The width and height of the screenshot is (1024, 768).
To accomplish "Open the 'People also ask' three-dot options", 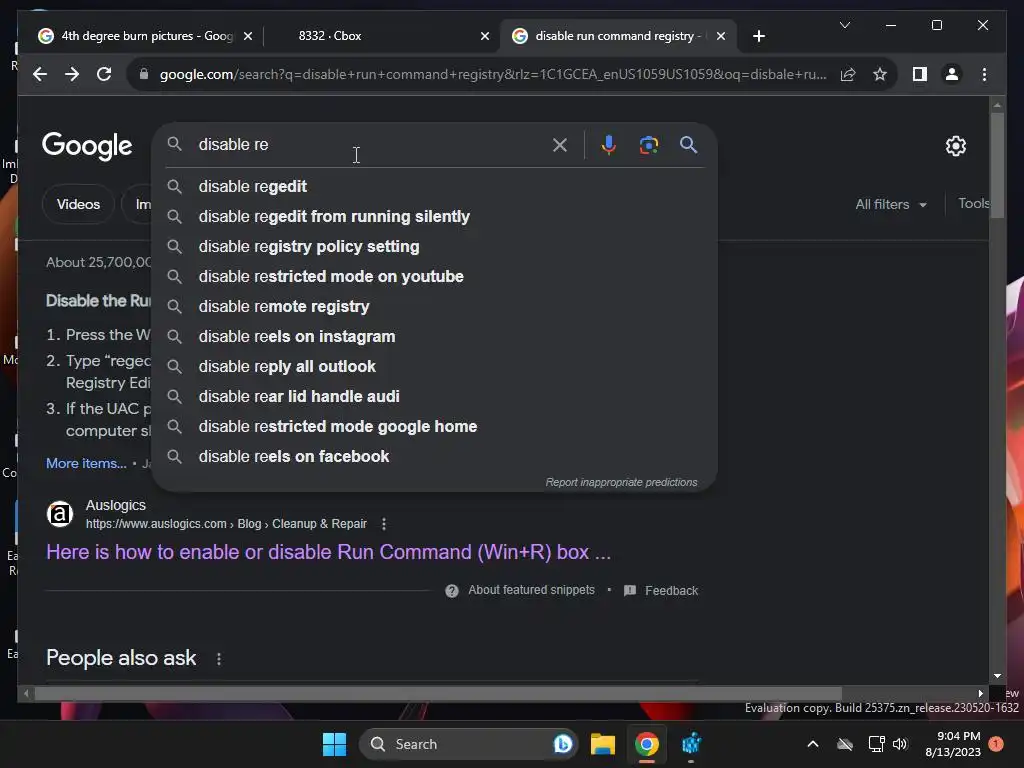I will 219,659.
